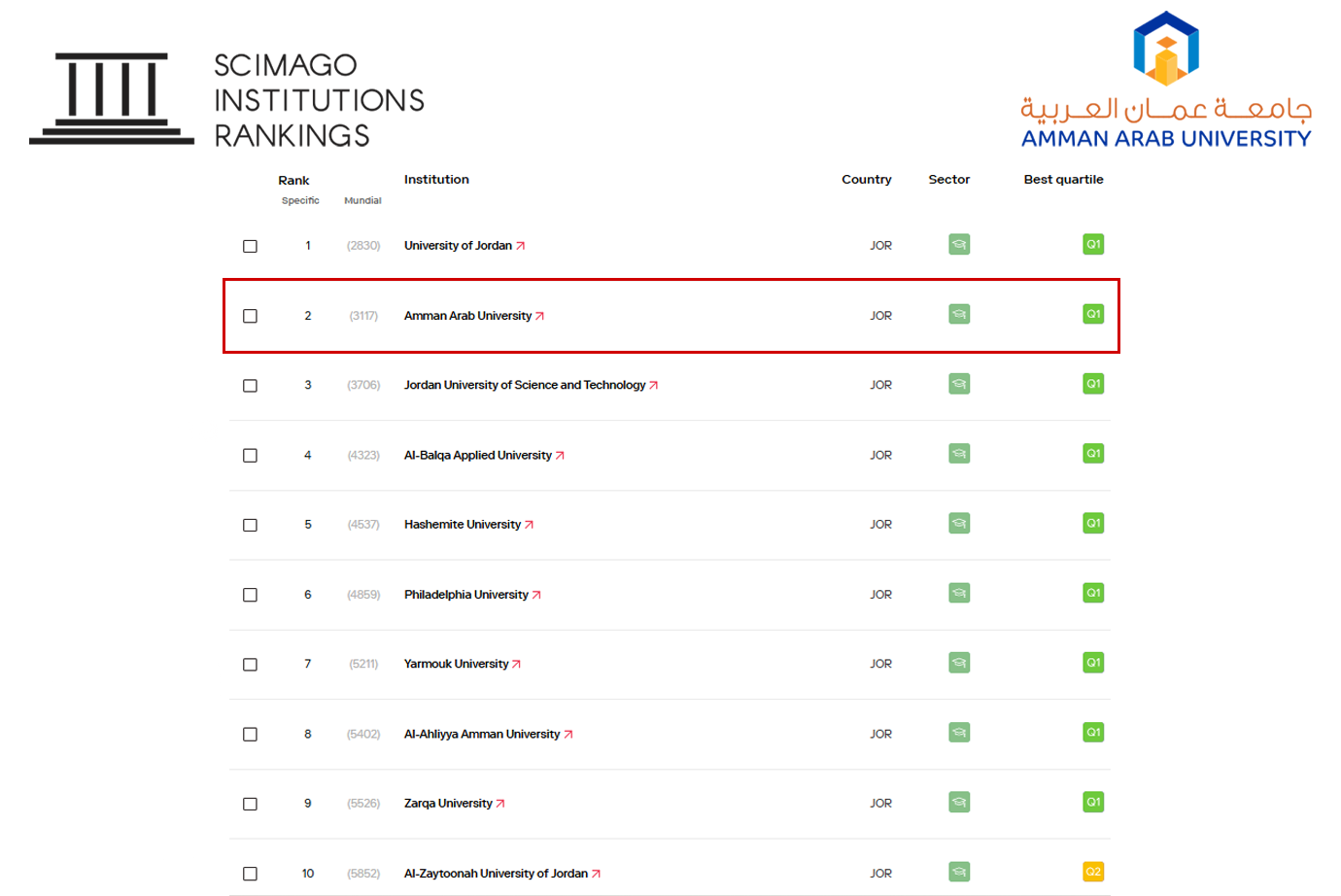This screenshot has height=896, width=1341.
Task: Click Q1 badge for Jordan University of Science and Technology
Action: coord(1093,385)
